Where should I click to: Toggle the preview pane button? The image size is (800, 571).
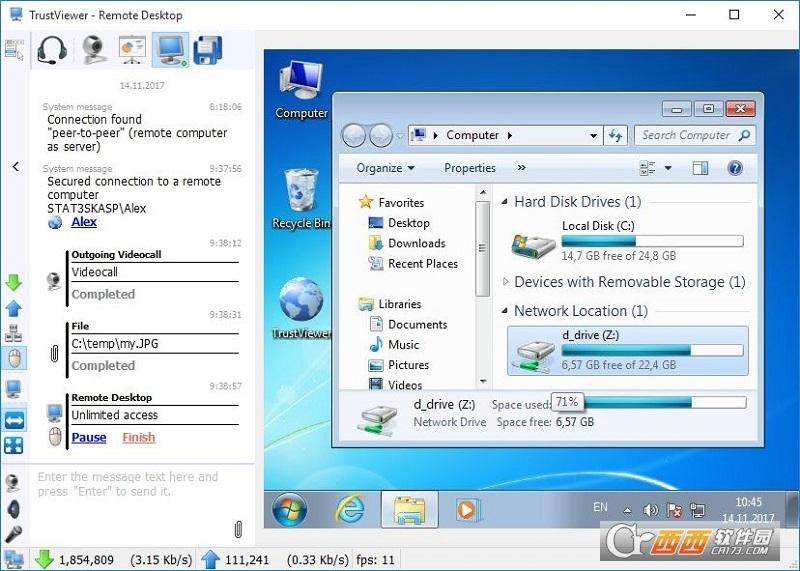[x=700, y=168]
